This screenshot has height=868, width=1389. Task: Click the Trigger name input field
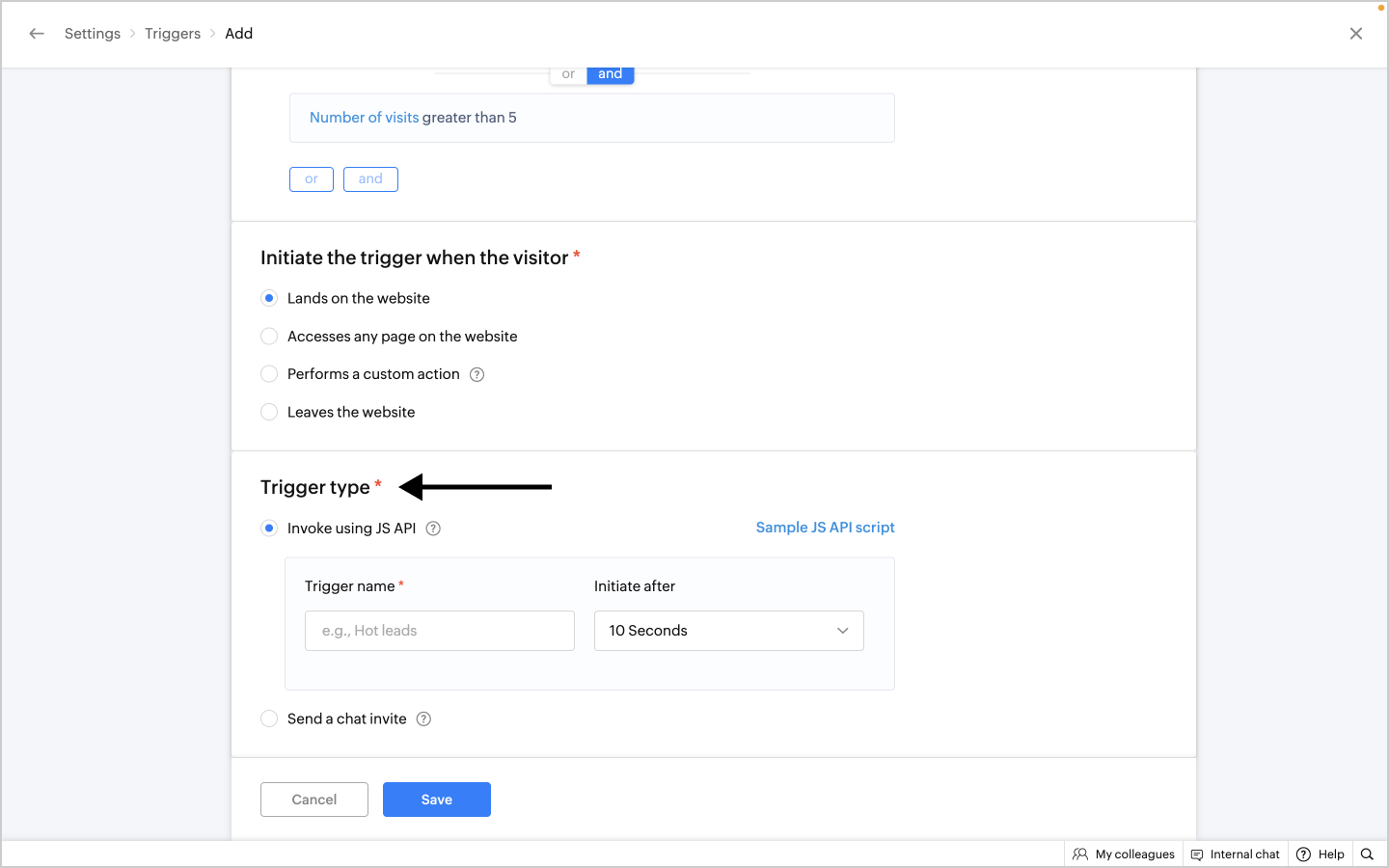point(439,631)
